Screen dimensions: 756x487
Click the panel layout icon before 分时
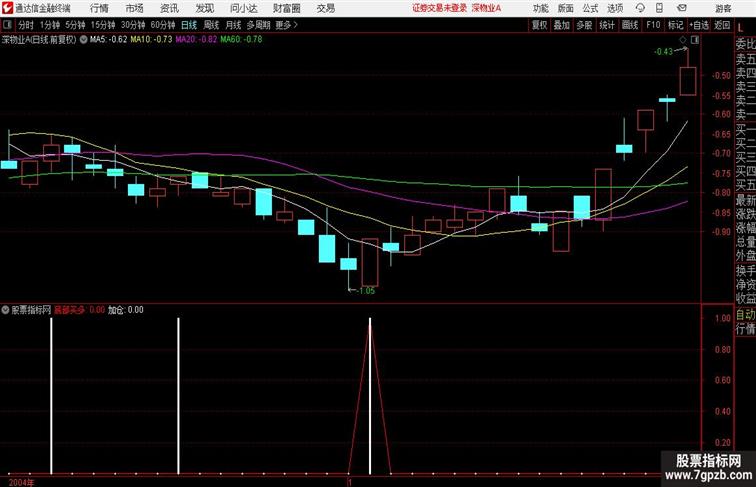7,25
